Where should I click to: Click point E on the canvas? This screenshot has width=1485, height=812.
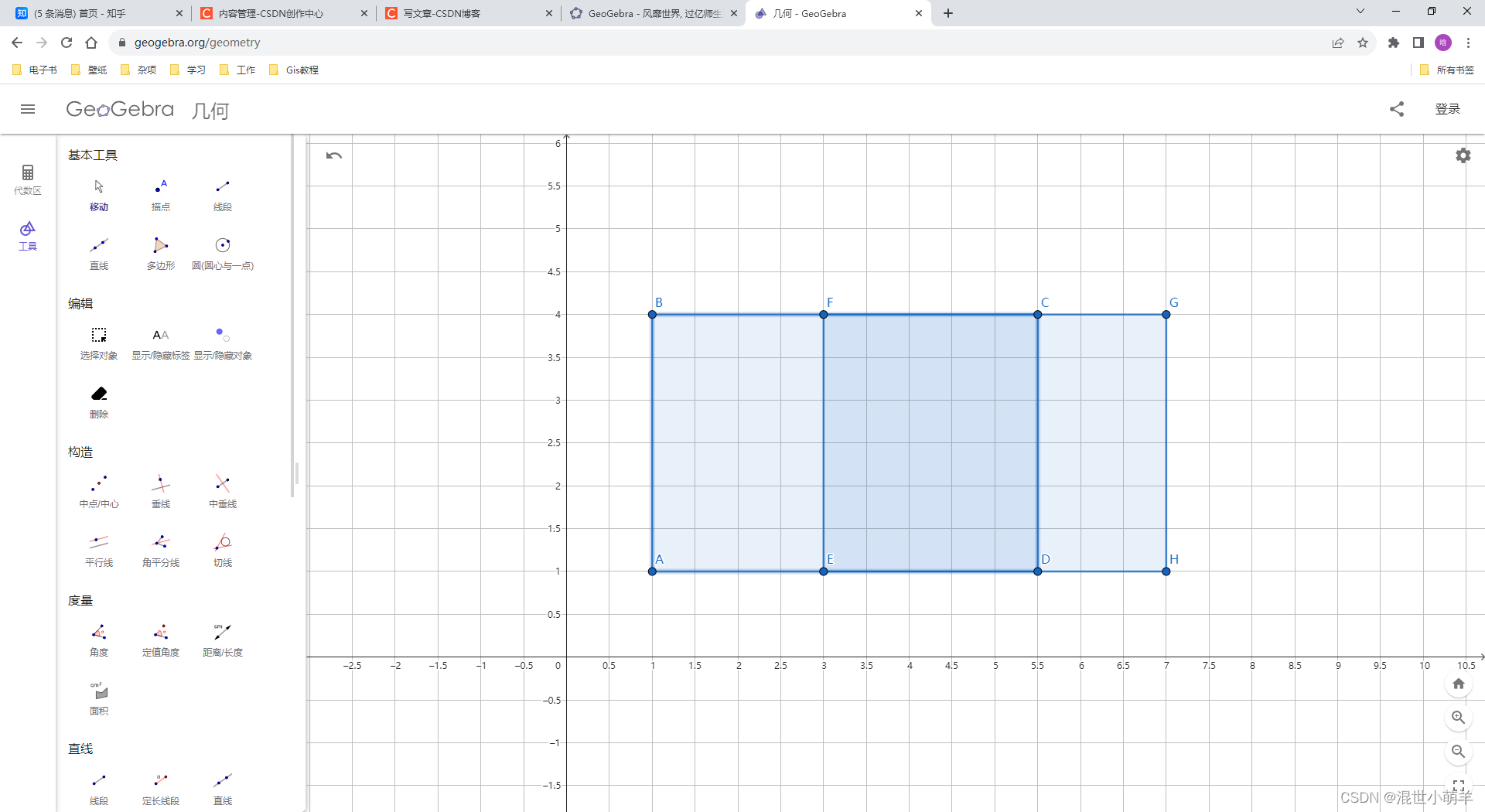coord(824,571)
